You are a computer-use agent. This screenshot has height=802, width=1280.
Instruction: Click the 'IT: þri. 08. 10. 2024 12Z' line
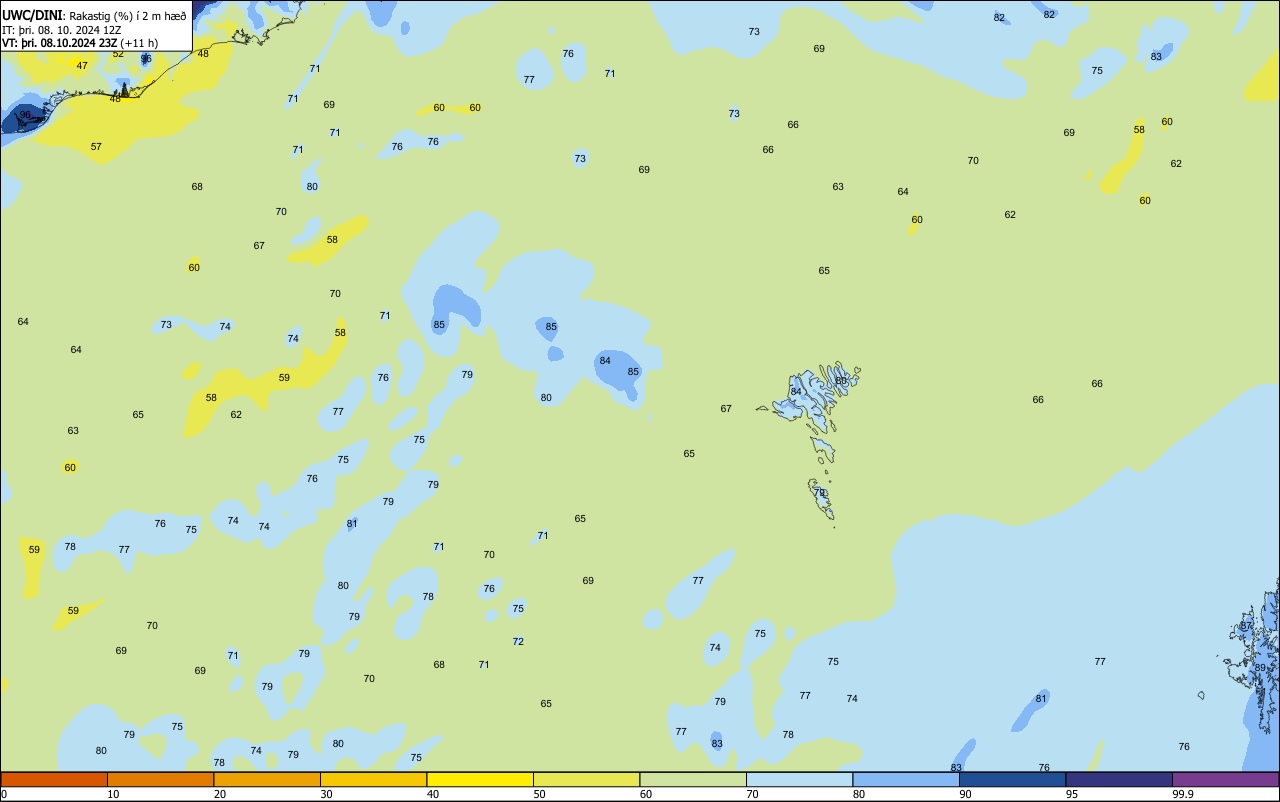[x=62, y=29]
